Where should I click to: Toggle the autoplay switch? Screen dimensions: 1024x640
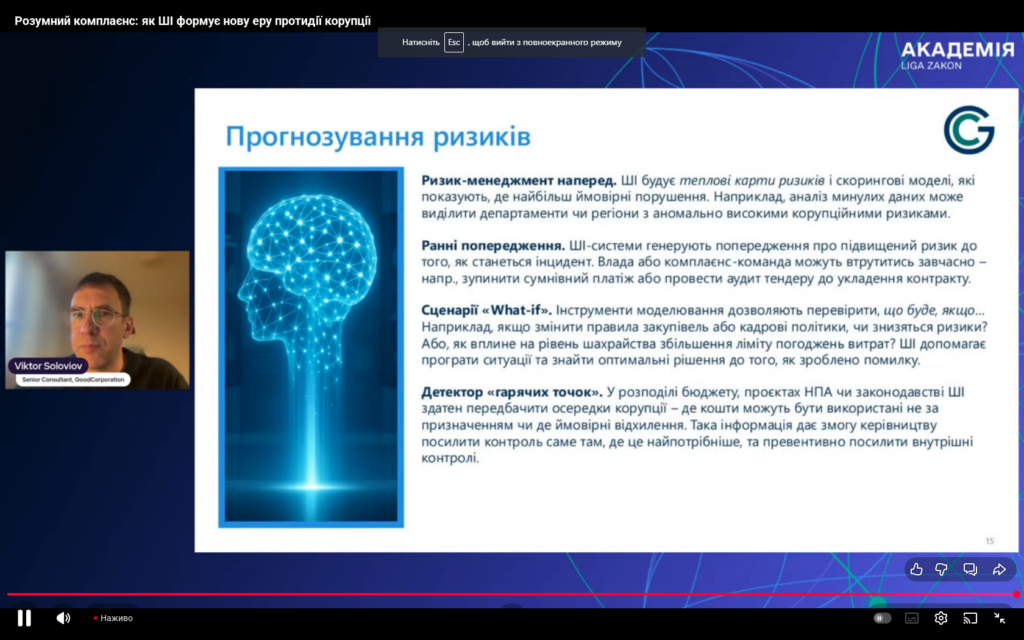point(881,618)
